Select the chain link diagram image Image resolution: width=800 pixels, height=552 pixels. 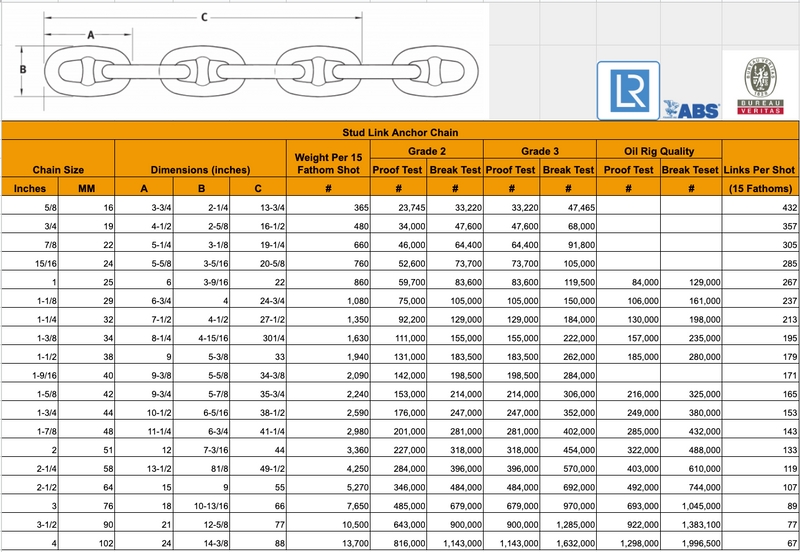coord(245,60)
